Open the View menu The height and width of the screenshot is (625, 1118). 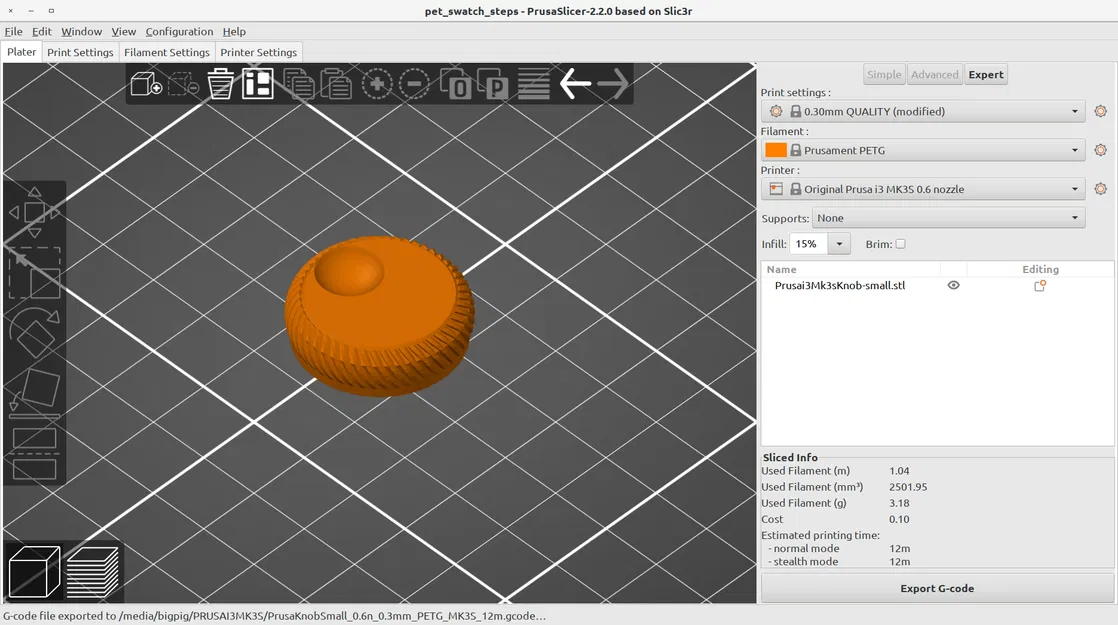click(123, 31)
